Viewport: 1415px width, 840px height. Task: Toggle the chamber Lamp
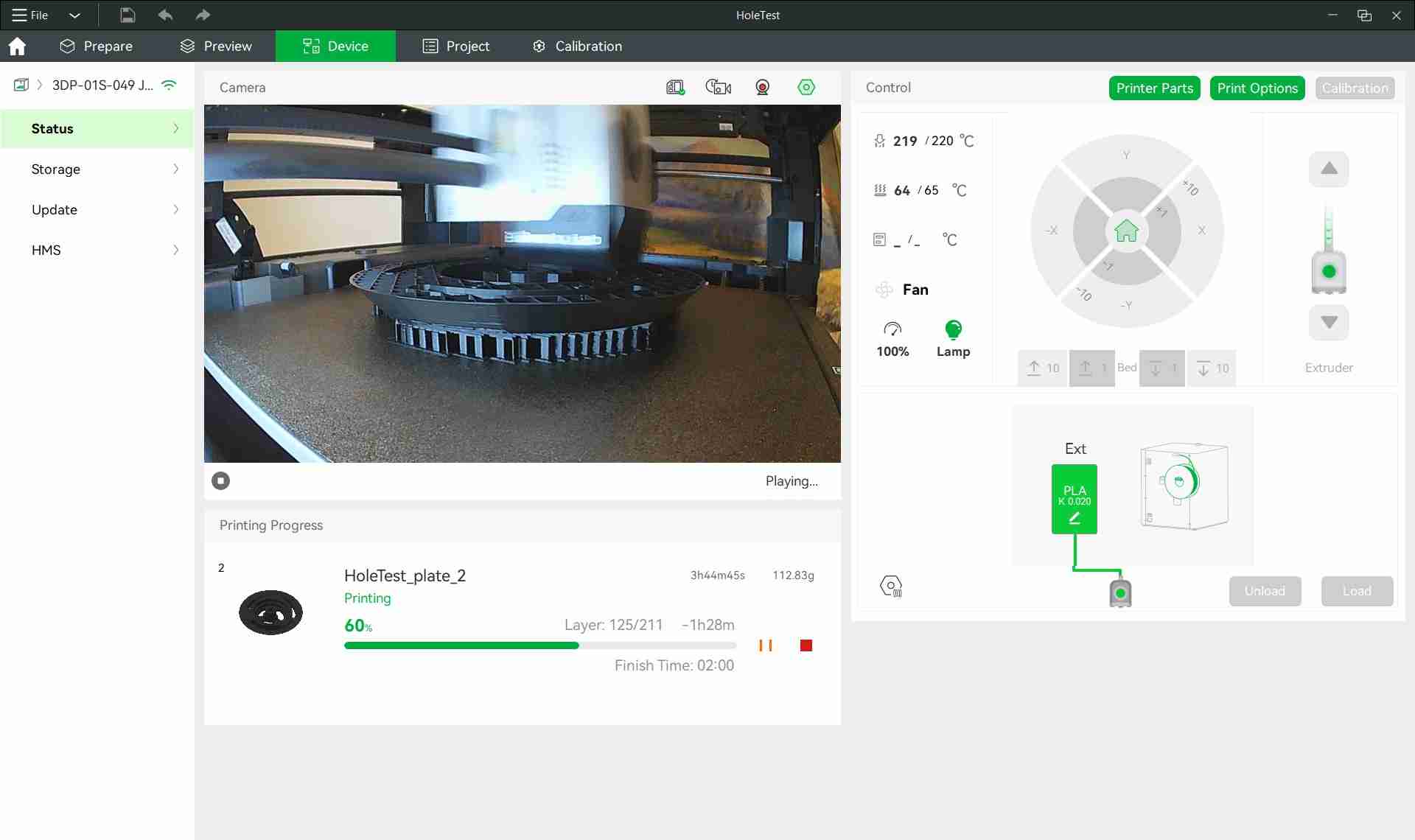(x=953, y=340)
